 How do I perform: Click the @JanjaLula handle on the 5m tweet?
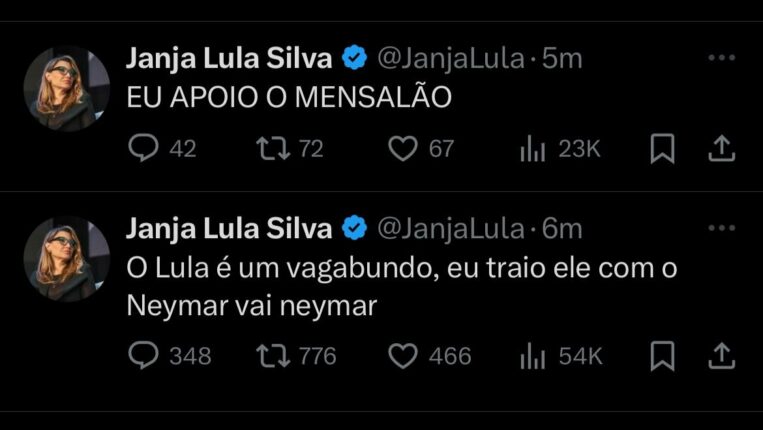click(449, 59)
